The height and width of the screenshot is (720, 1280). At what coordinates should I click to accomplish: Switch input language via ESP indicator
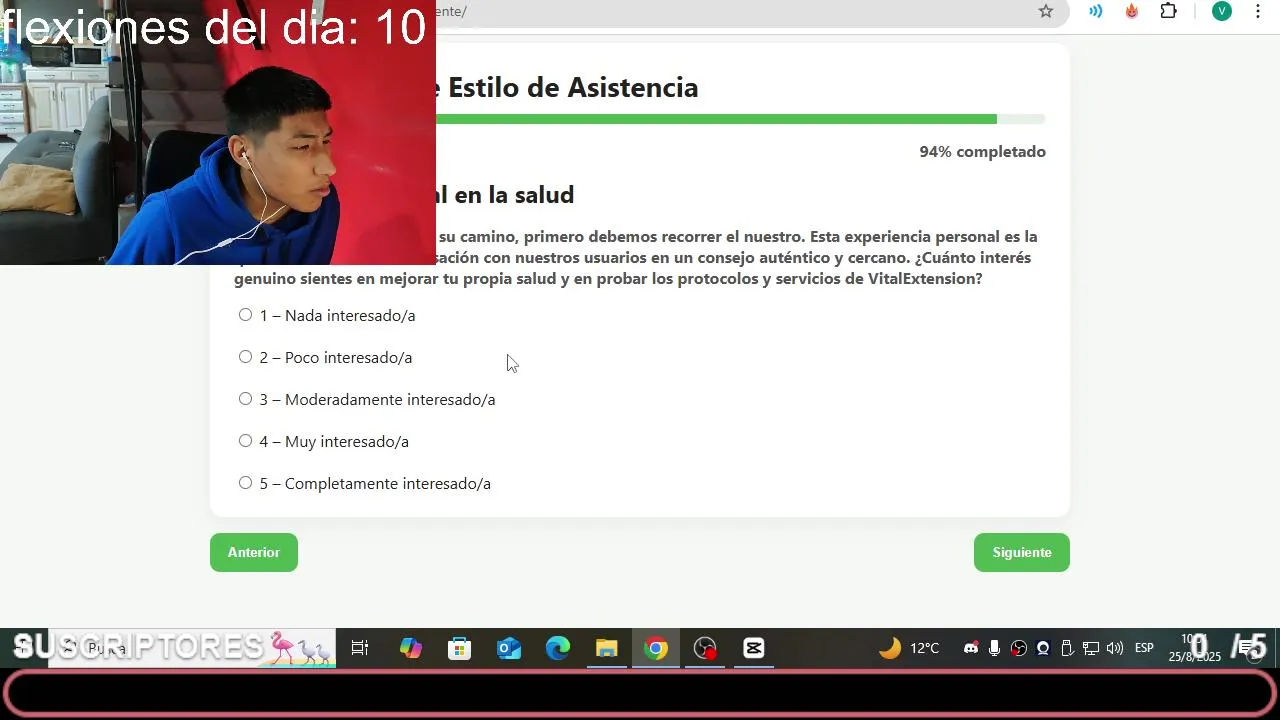coord(1144,648)
